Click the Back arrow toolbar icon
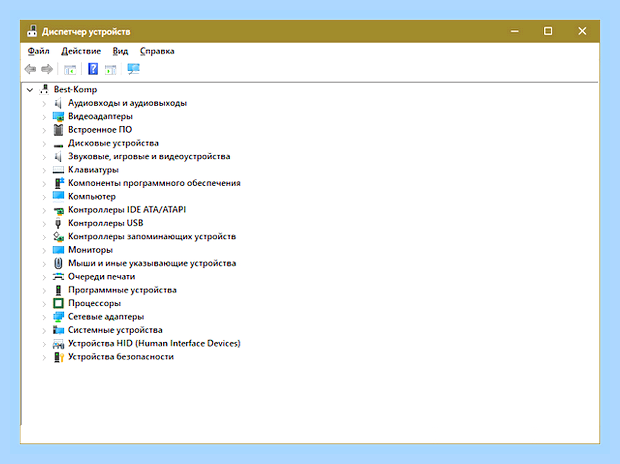 (x=30, y=69)
